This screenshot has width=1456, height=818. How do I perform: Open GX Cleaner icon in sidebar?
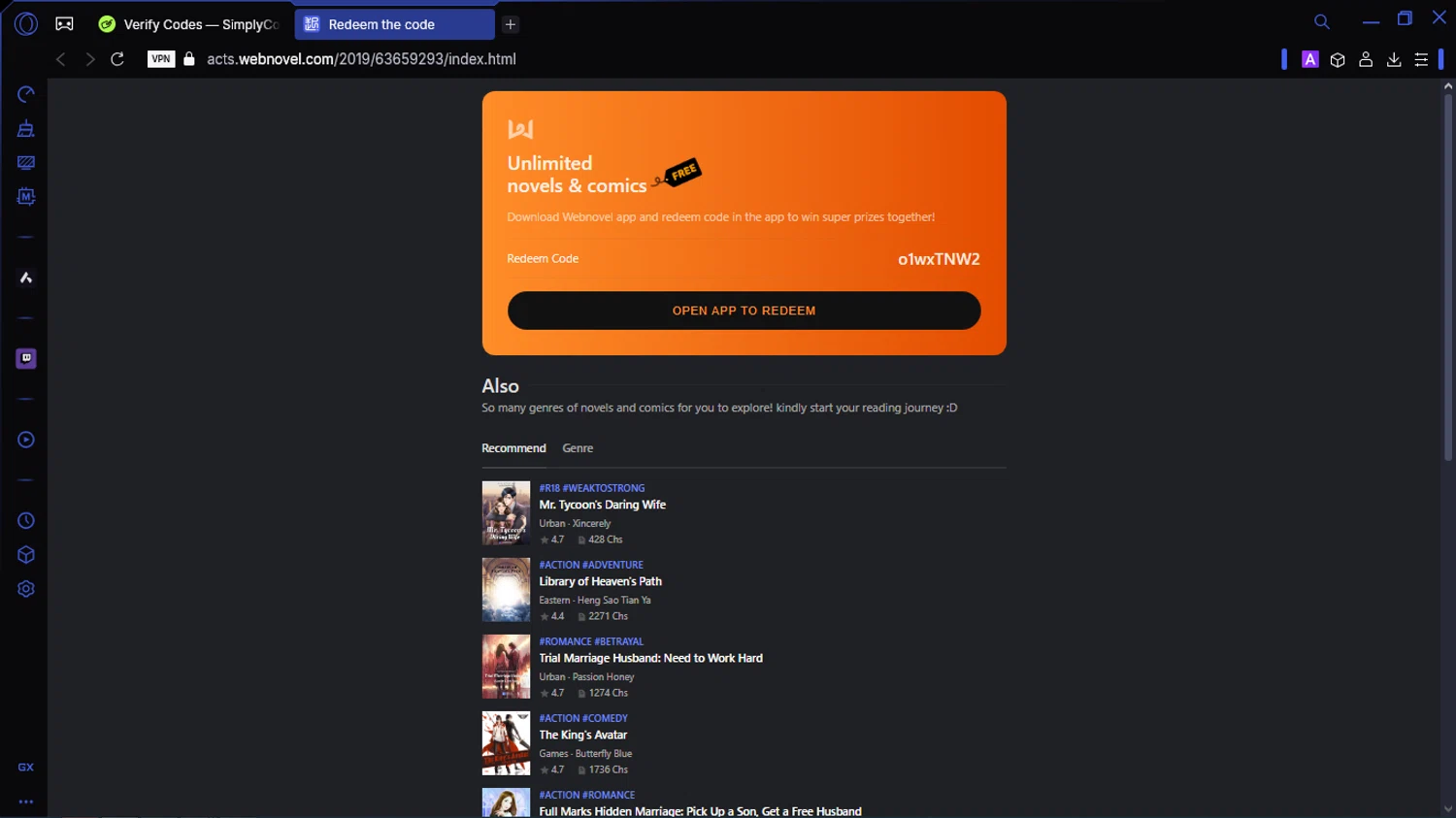click(26, 129)
